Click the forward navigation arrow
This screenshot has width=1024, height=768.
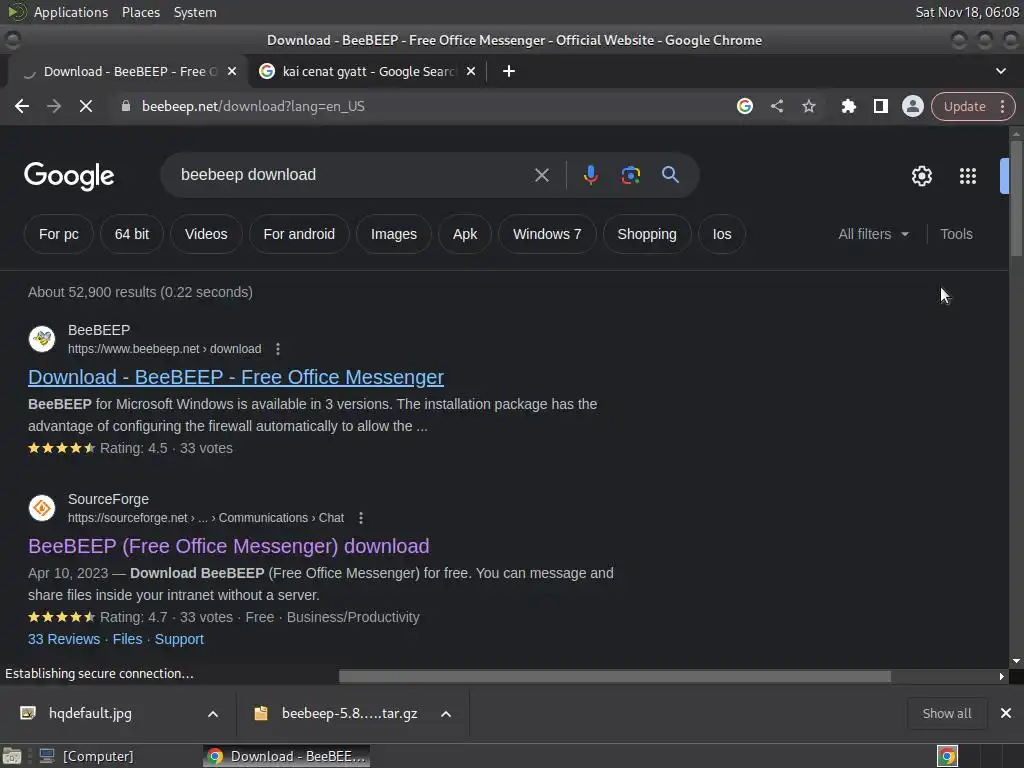point(54,106)
